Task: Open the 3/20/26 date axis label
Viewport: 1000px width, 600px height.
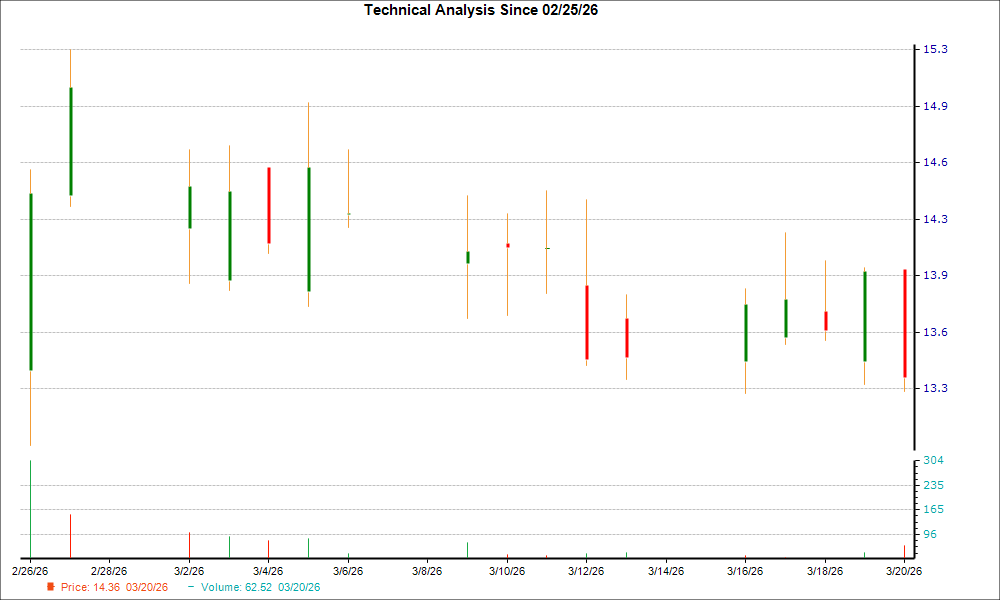Action: 906,570
